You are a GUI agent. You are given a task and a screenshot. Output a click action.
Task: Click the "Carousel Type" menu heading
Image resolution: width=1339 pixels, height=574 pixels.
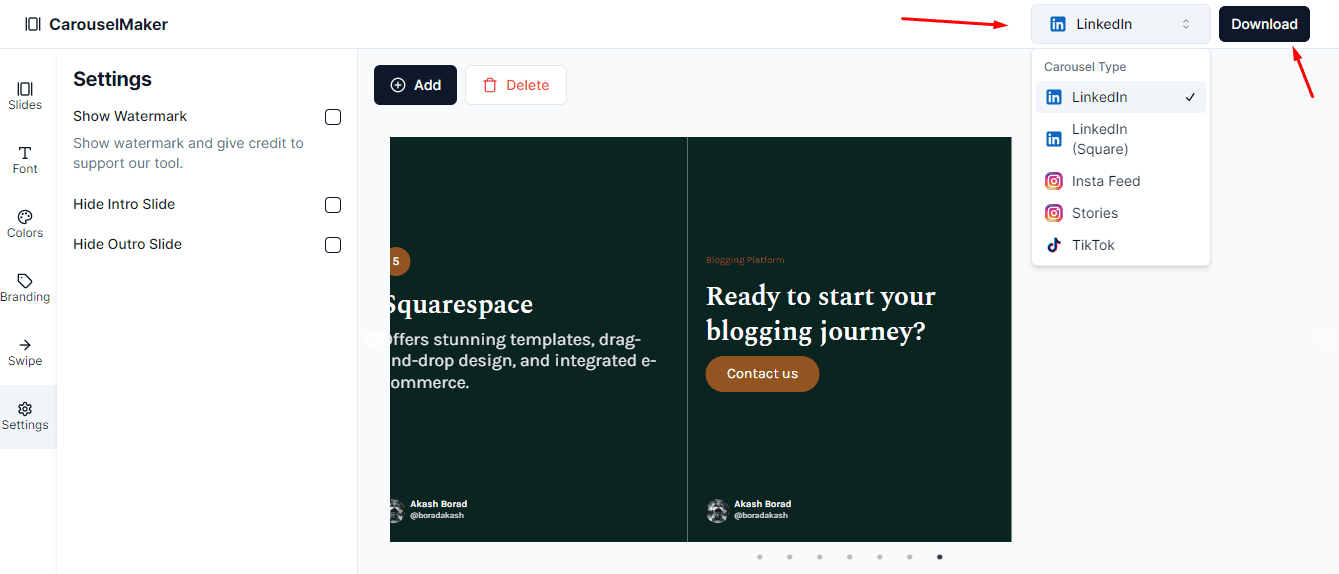click(x=1085, y=67)
